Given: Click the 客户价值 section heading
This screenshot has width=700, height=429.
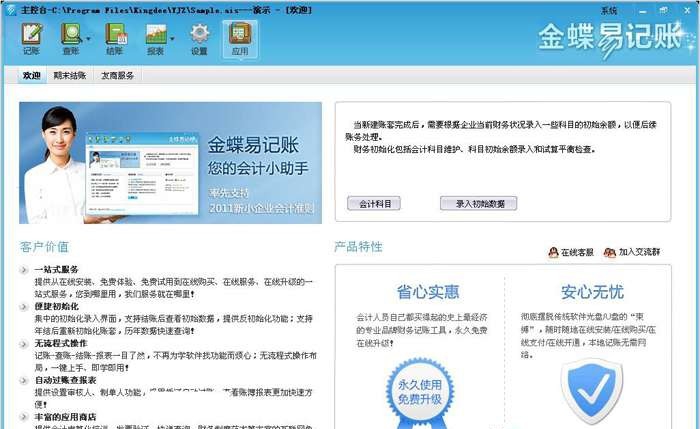Looking at the screenshot, I should coord(44,247).
